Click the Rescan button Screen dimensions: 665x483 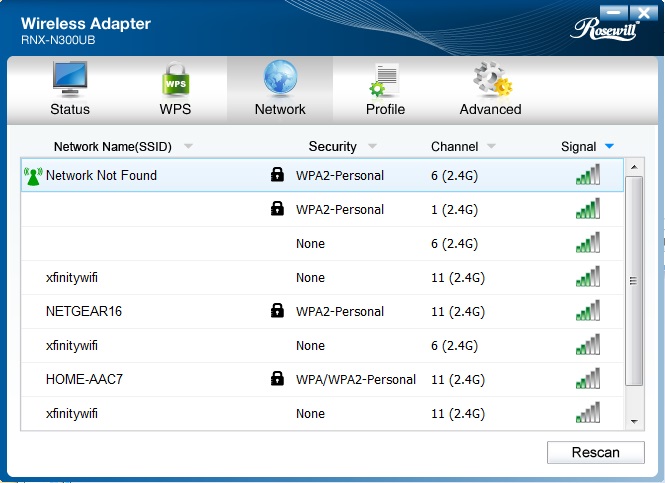click(x=595, y=452)
